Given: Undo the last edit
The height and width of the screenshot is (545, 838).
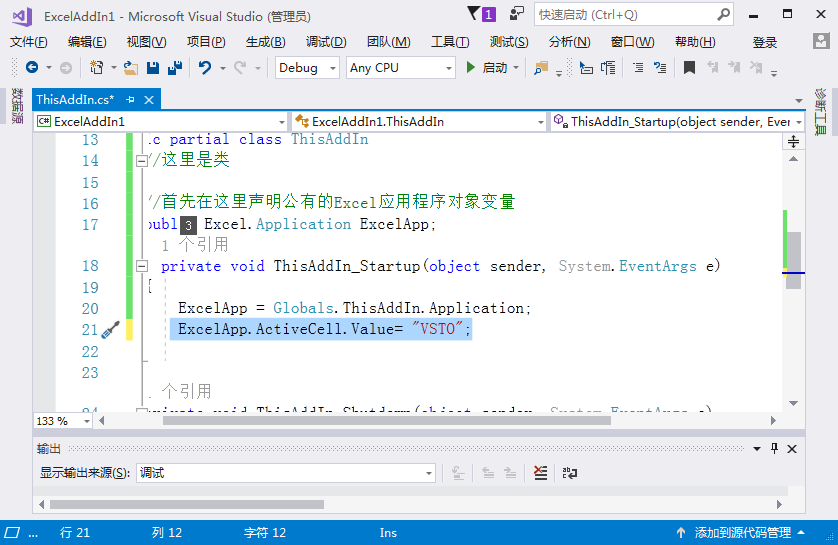Looking at the screenshot, I should point(205,67).
